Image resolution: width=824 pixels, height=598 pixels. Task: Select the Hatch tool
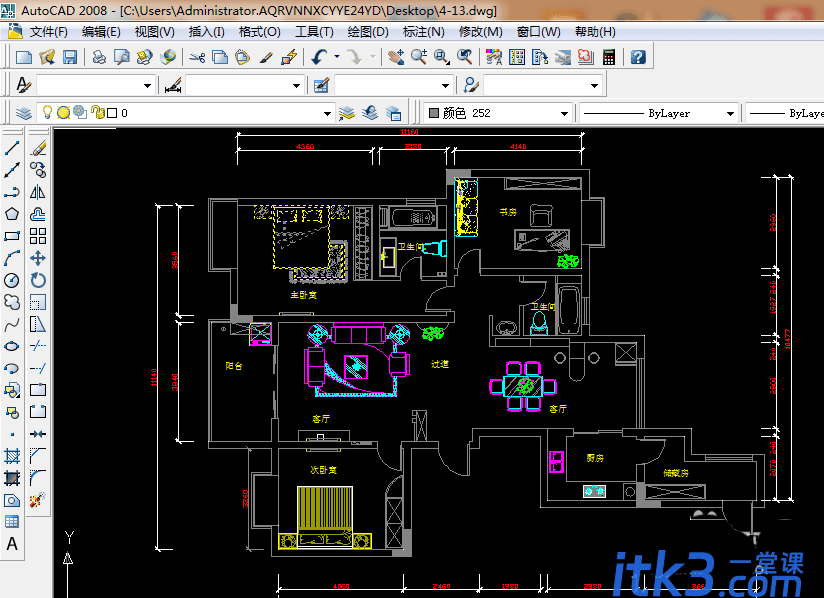click(12, 456)
